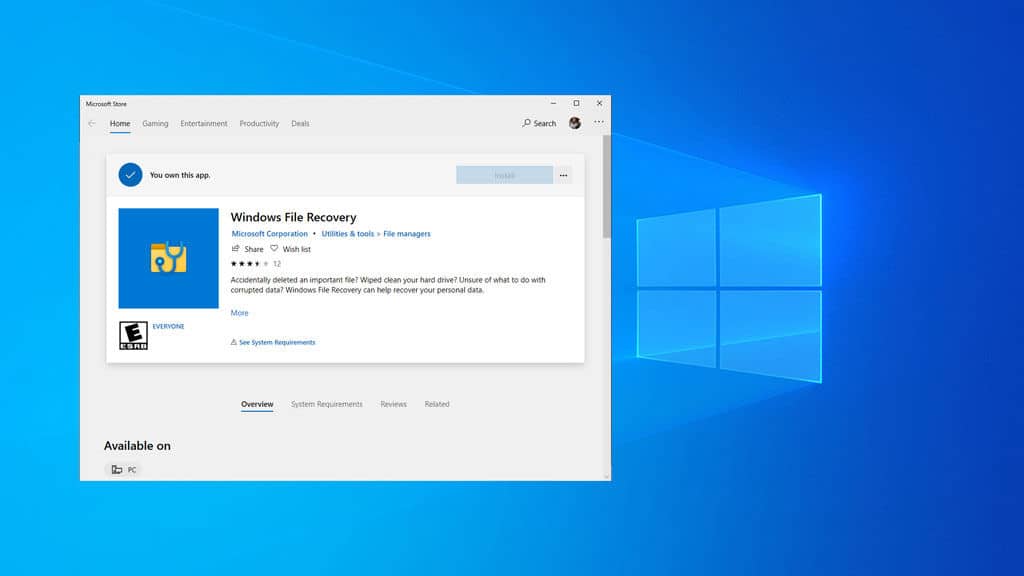This screenshot has height=576, width=1024.
Task: Click the PC device icon under Available on
Action: click(117, 470)
